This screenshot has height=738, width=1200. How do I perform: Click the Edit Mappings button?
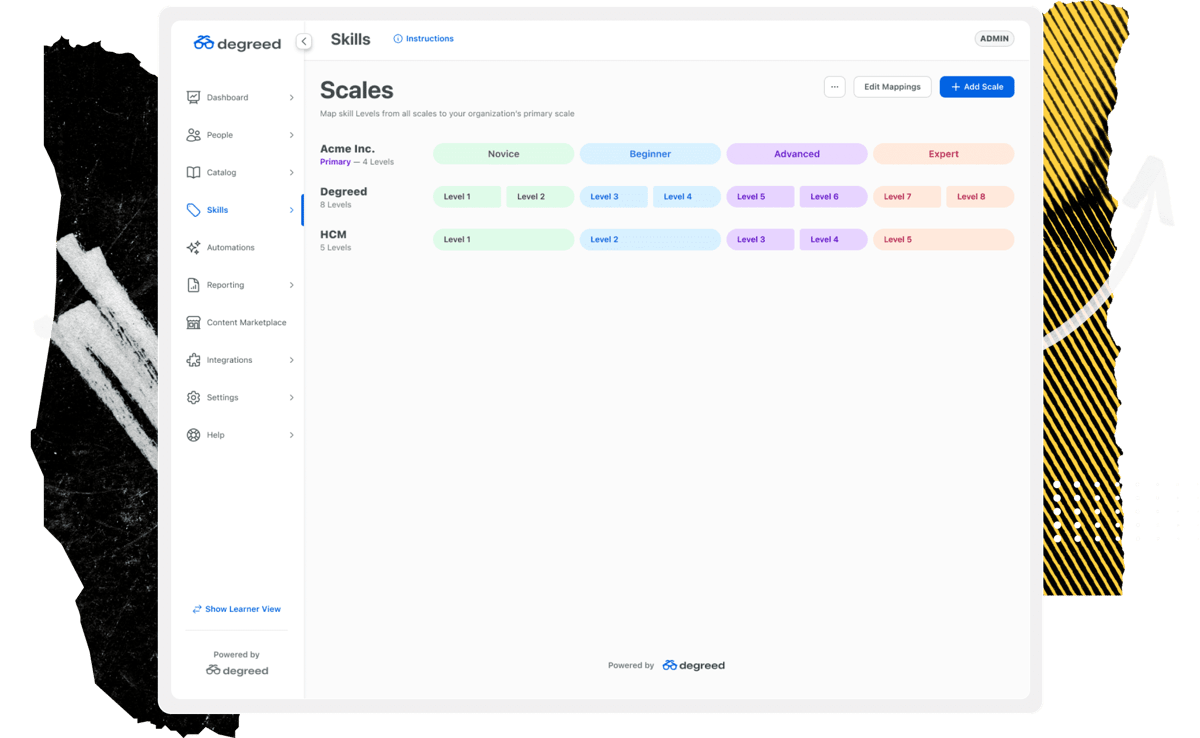(892, 86)
